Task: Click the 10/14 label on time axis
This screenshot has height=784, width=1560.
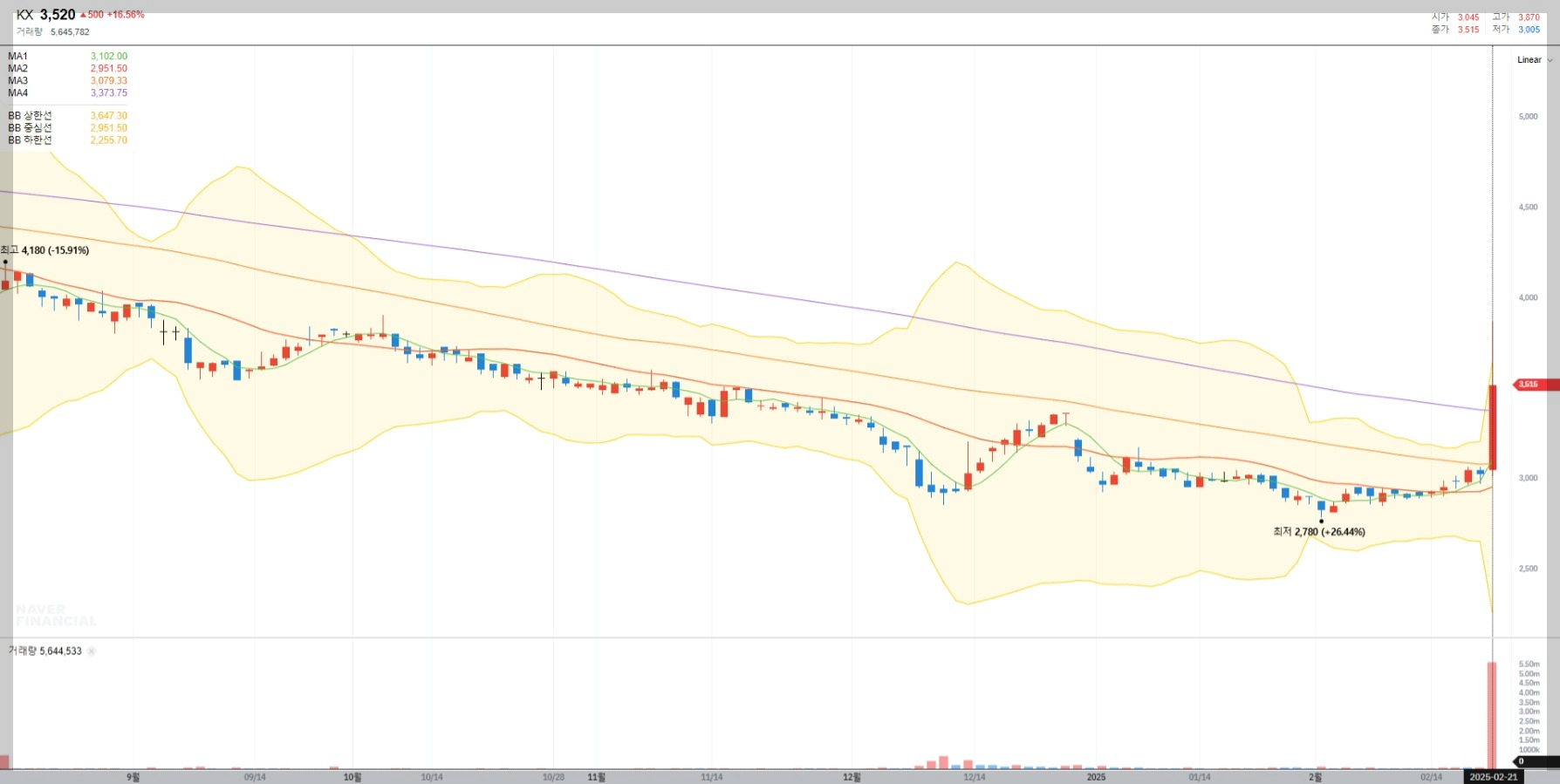Action: tap(432, 777)
